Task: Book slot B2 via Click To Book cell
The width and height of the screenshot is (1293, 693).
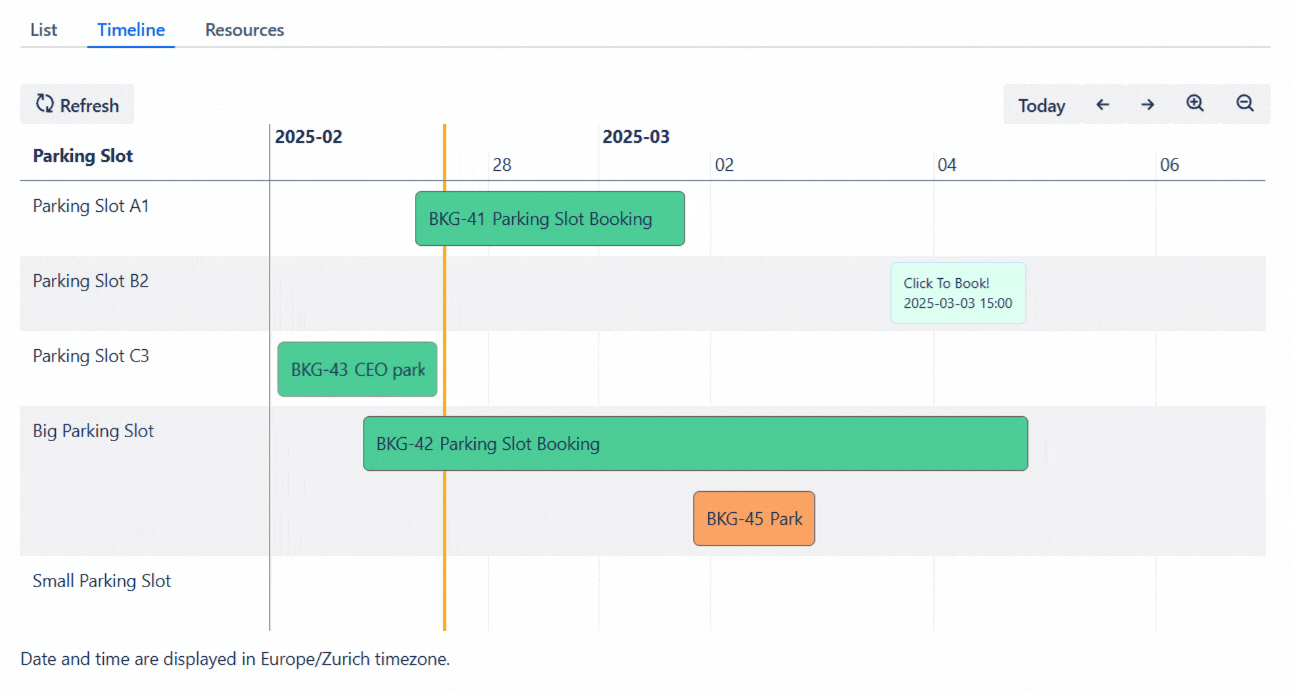Action: pyautogui.click(x=957, y=292)
